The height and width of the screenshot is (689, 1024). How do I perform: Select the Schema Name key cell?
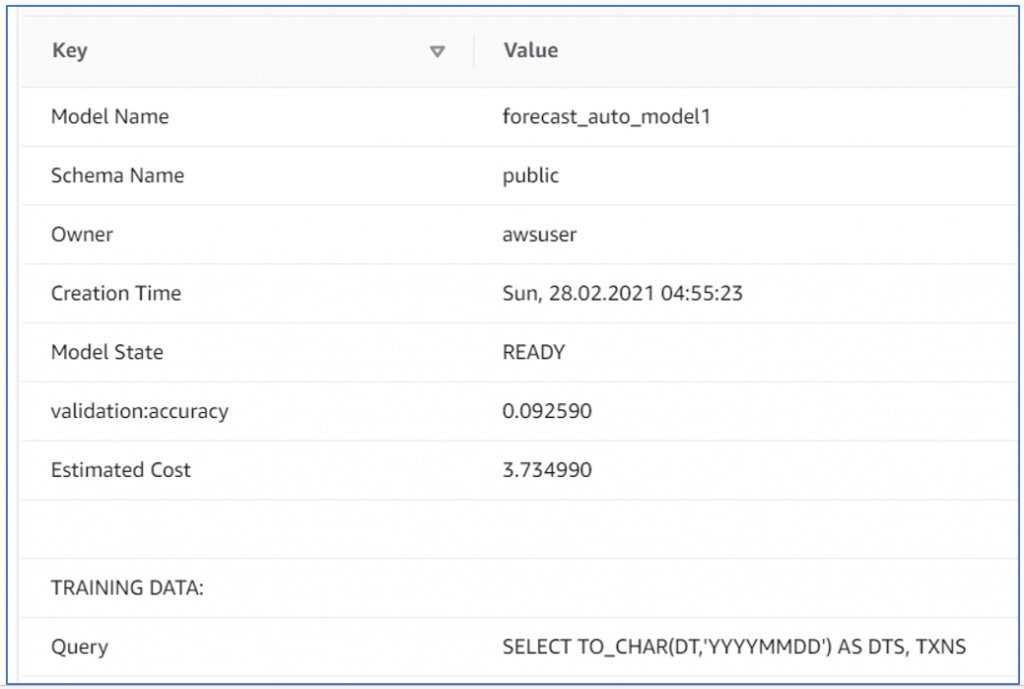[x=118, y=175]
